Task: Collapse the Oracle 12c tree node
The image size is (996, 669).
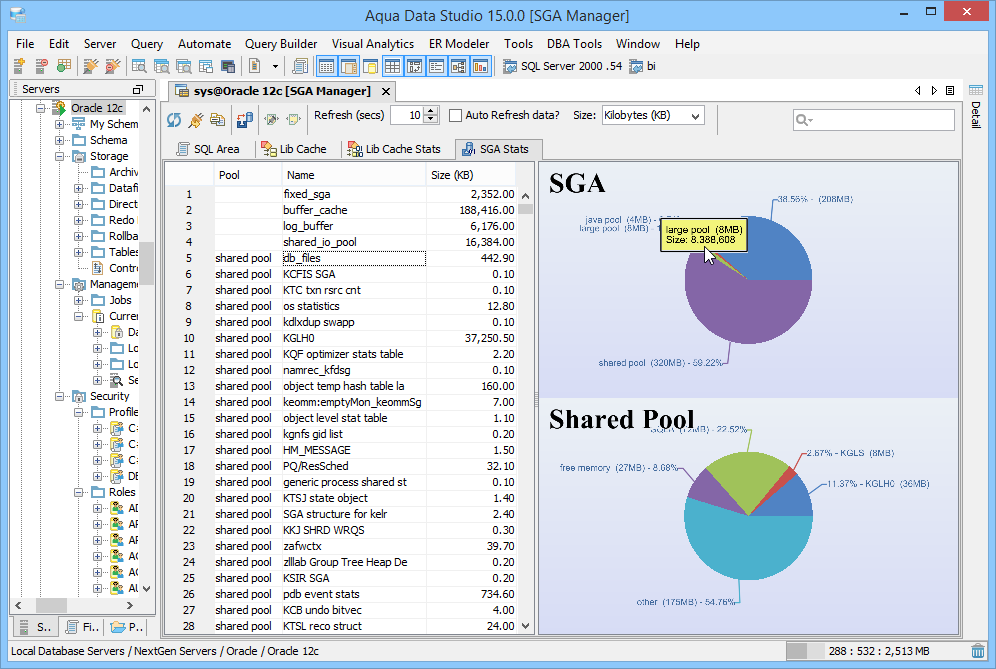Action: (41, 108)
